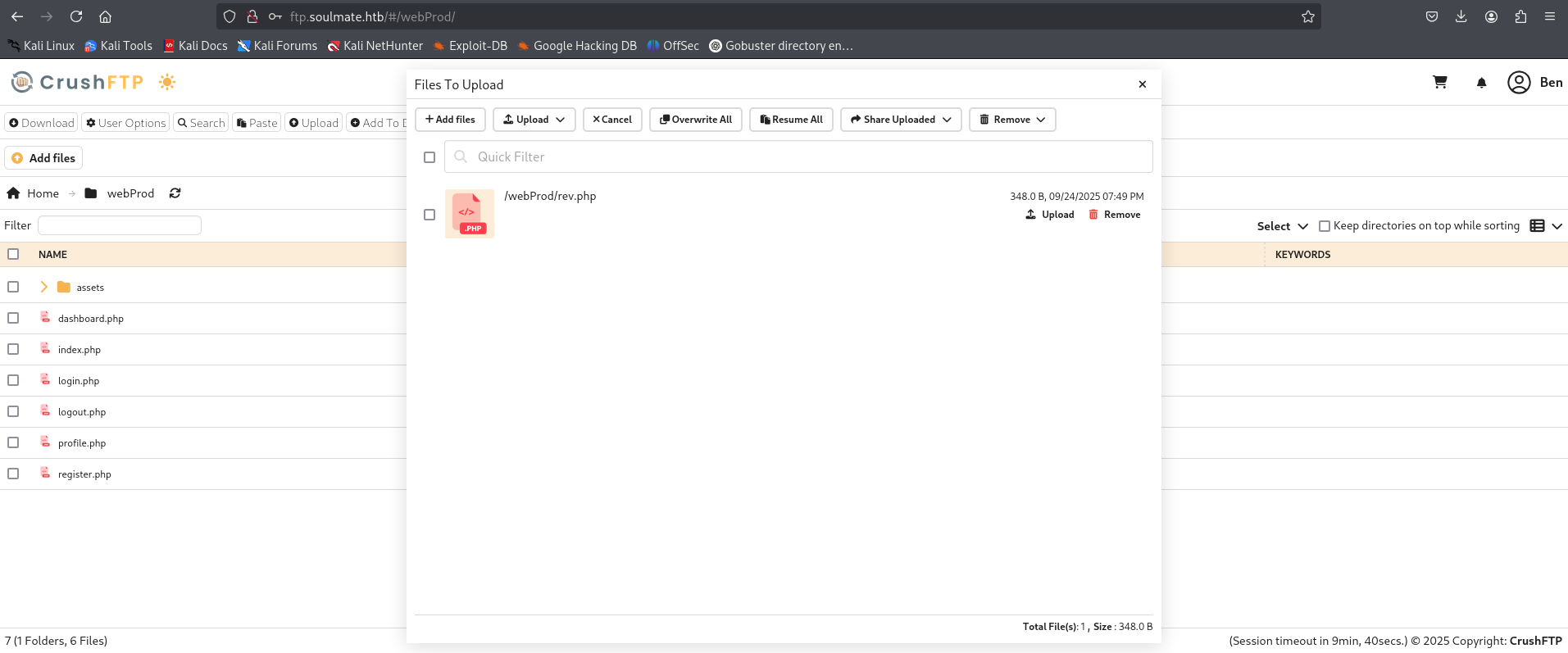
Task: Open the list view layout icon
Action: (x=1538, y=226)
